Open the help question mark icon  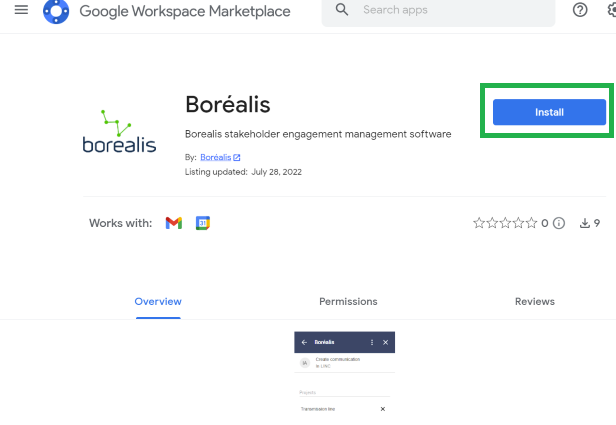(x=580, y=10)
